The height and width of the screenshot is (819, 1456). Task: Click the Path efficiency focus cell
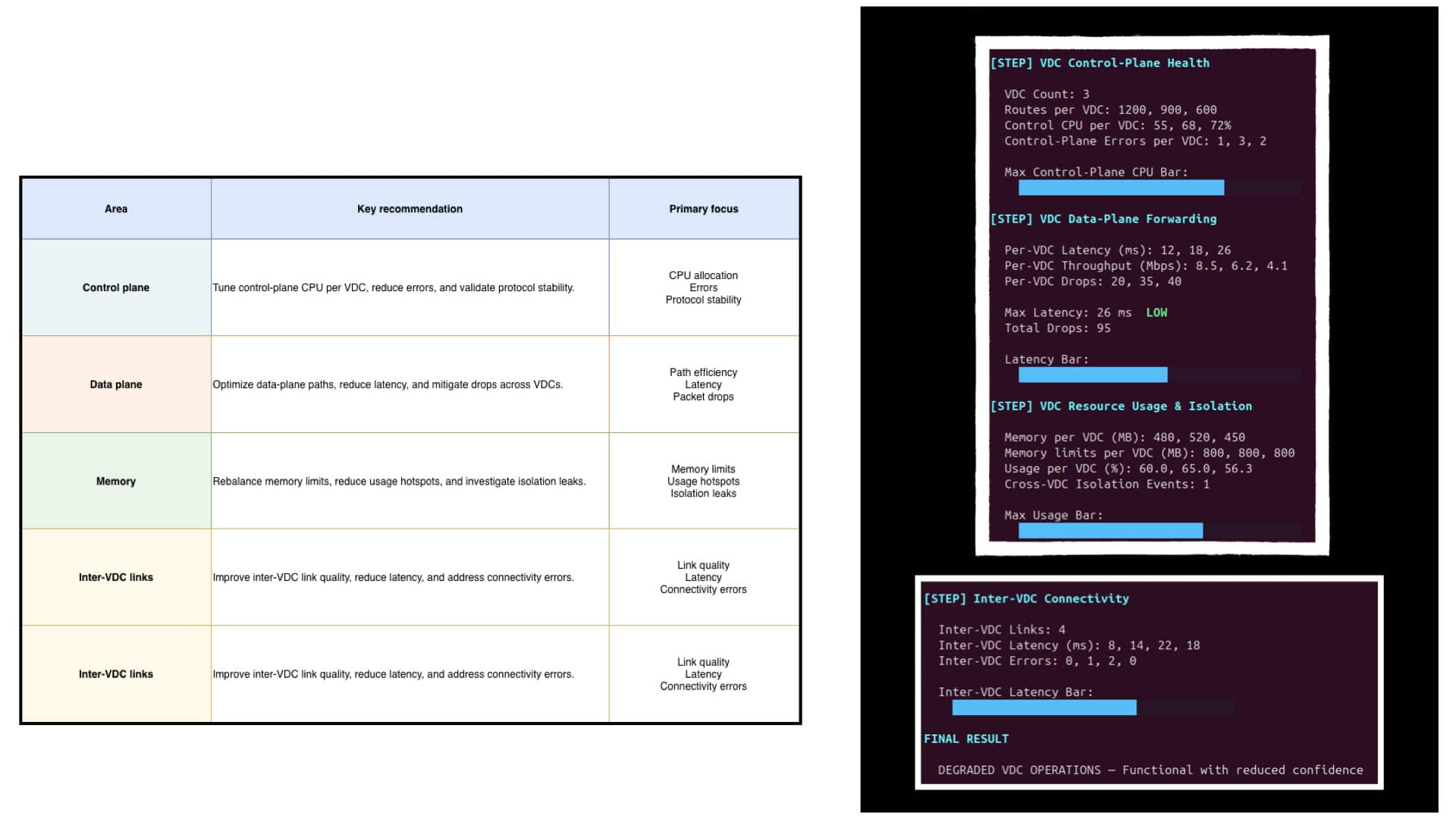pyautogui.click(x=704, y=384)
